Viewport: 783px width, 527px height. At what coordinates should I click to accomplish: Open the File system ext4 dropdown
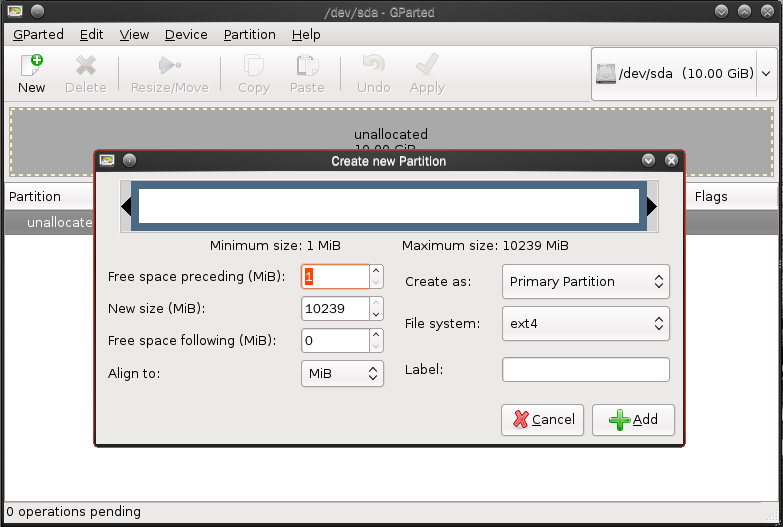[586, 324]
